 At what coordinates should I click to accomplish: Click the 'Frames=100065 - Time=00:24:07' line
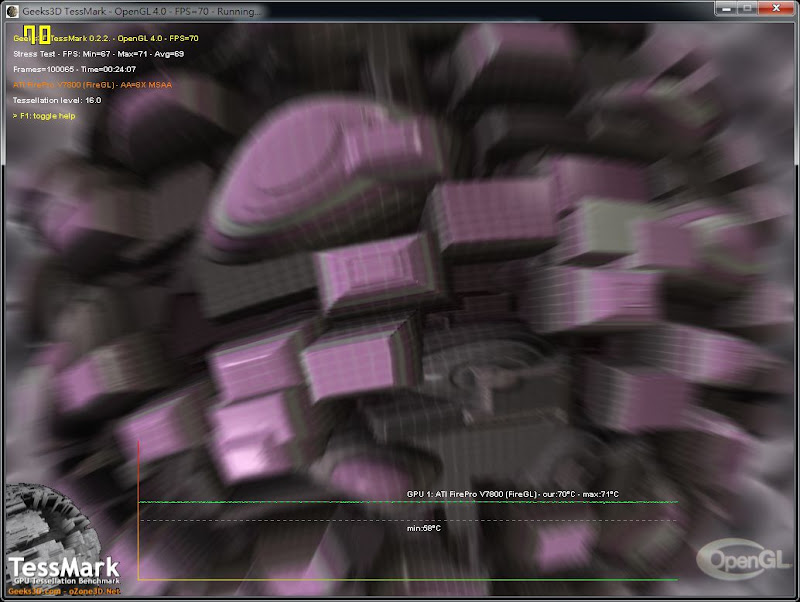(x=74, y=69)
